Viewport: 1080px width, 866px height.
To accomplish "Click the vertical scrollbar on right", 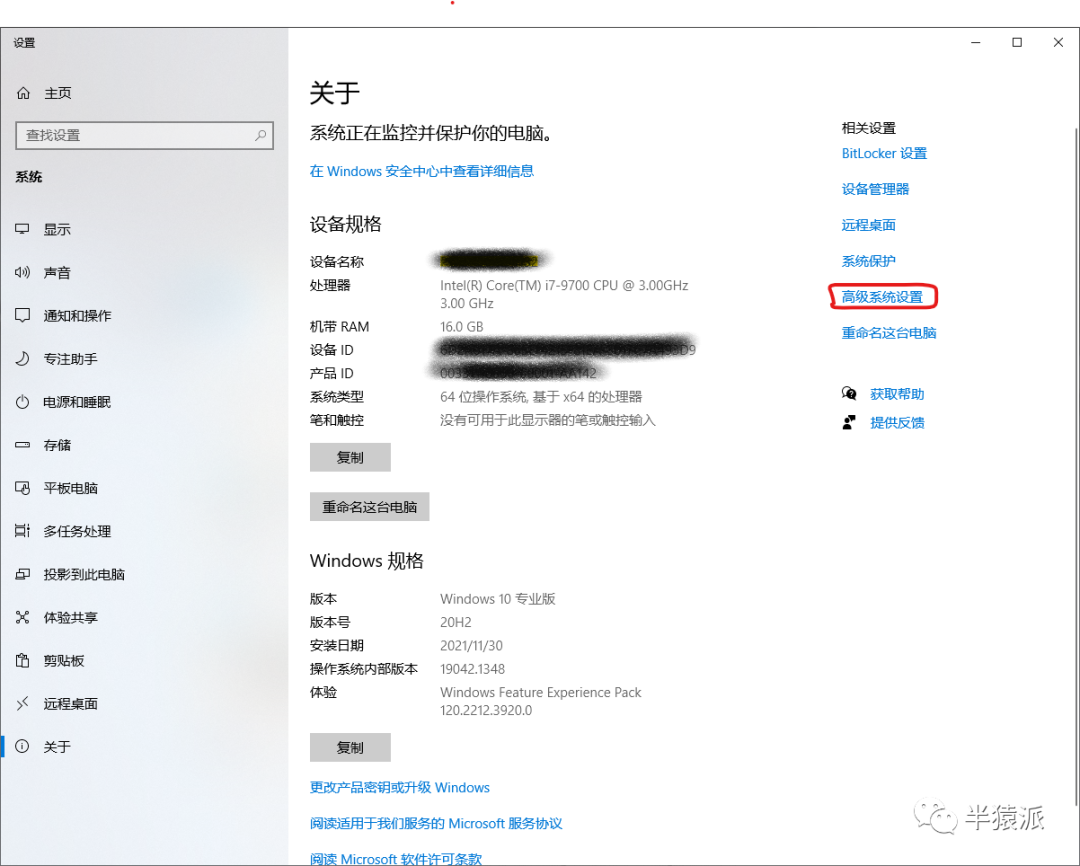I will (1076, 466).
